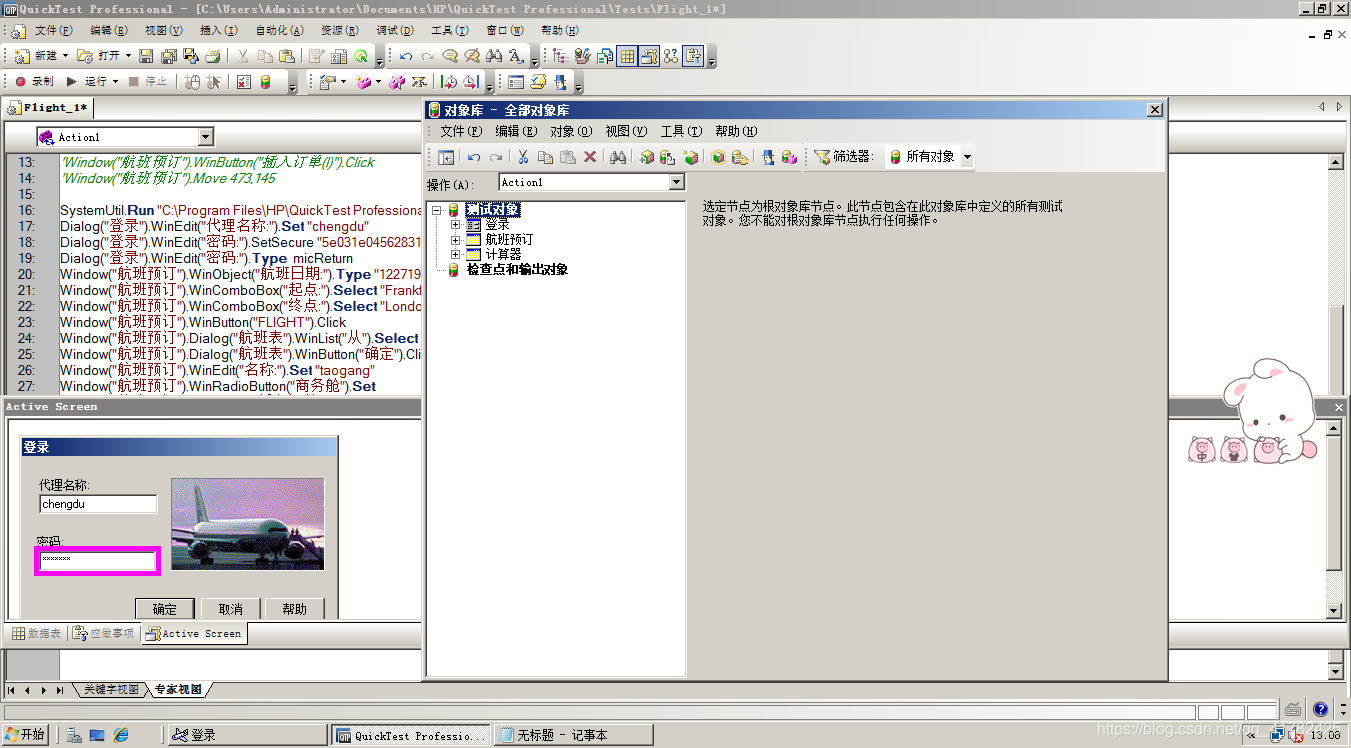Screen dimensions: 1351x748
Task: Click the airplane image in Active Screen
Action: tap(248, 524)
